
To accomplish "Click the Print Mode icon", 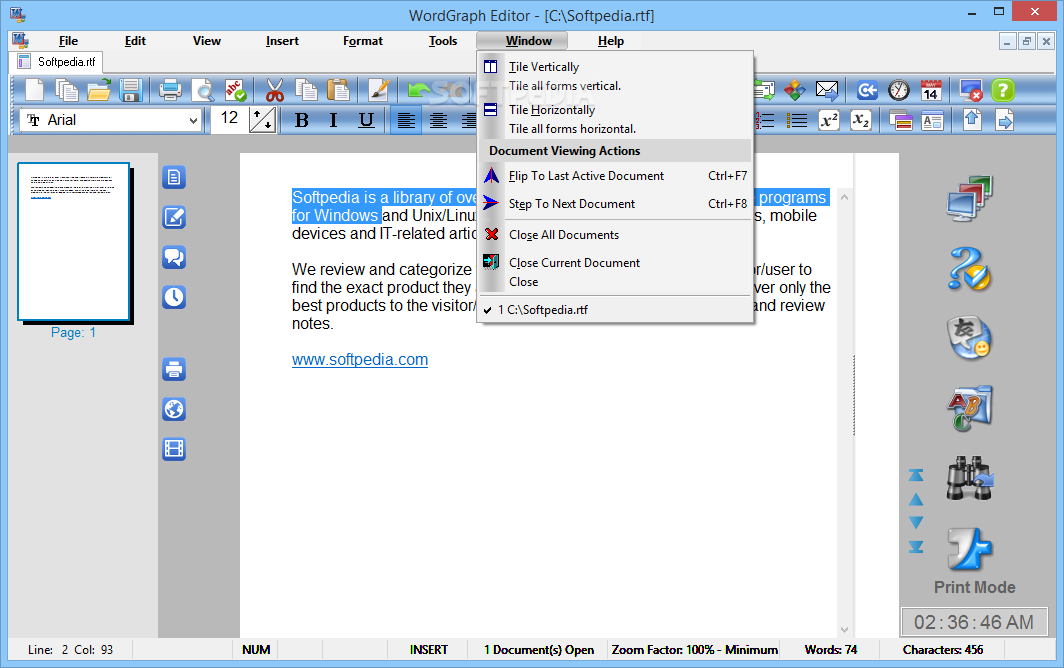I will coord(970,549).
